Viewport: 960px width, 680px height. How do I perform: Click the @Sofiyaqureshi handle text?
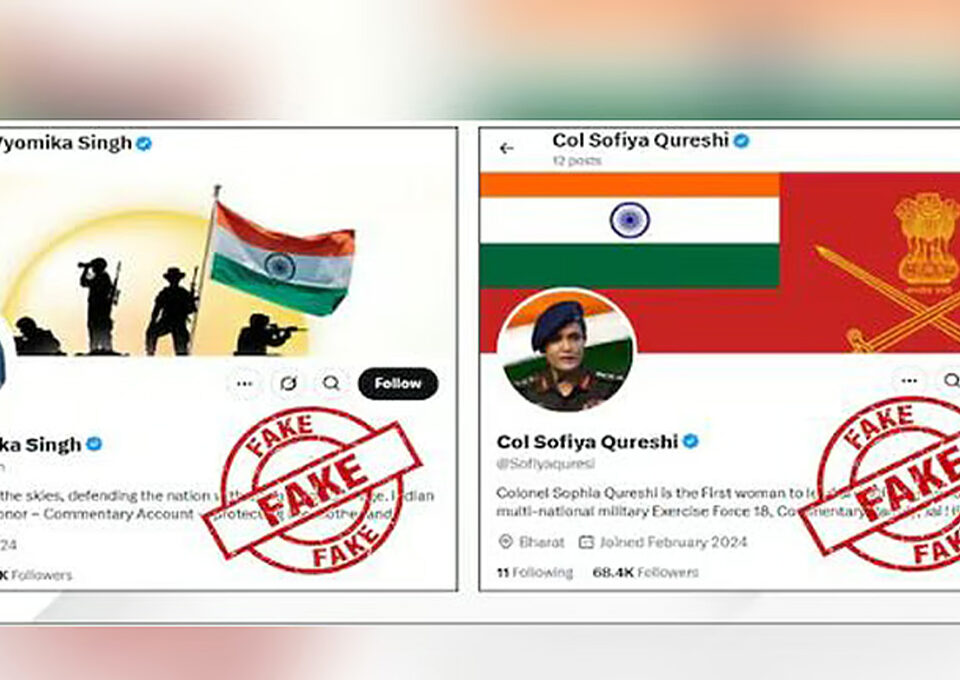546,464
